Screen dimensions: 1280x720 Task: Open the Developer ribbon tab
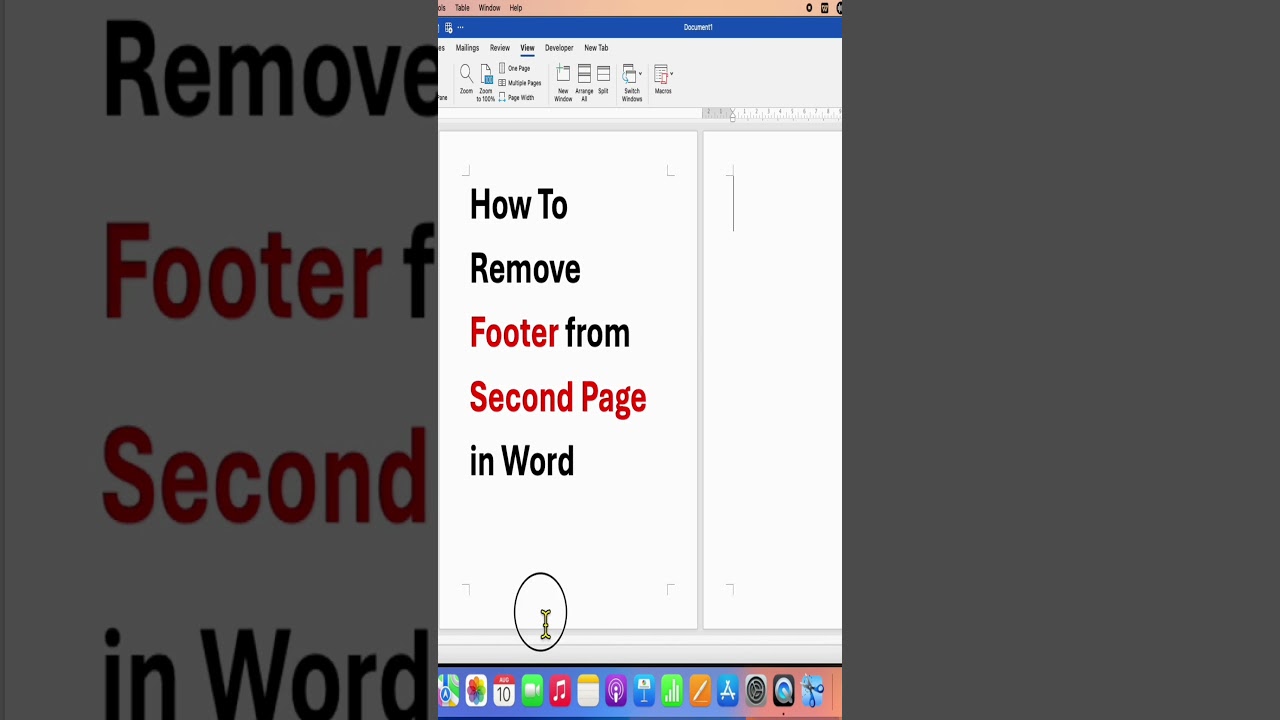[559, 48]
